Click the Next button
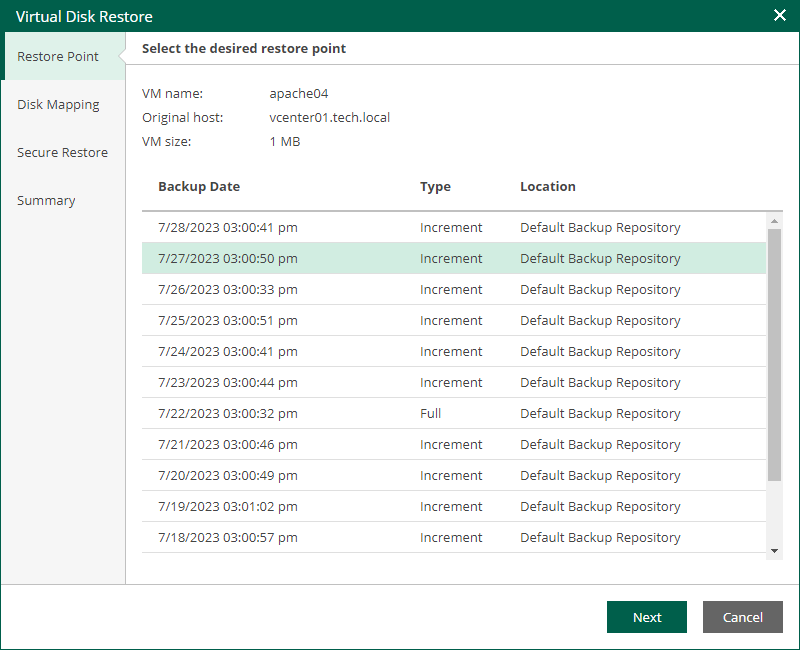 [x=647, y=617]
